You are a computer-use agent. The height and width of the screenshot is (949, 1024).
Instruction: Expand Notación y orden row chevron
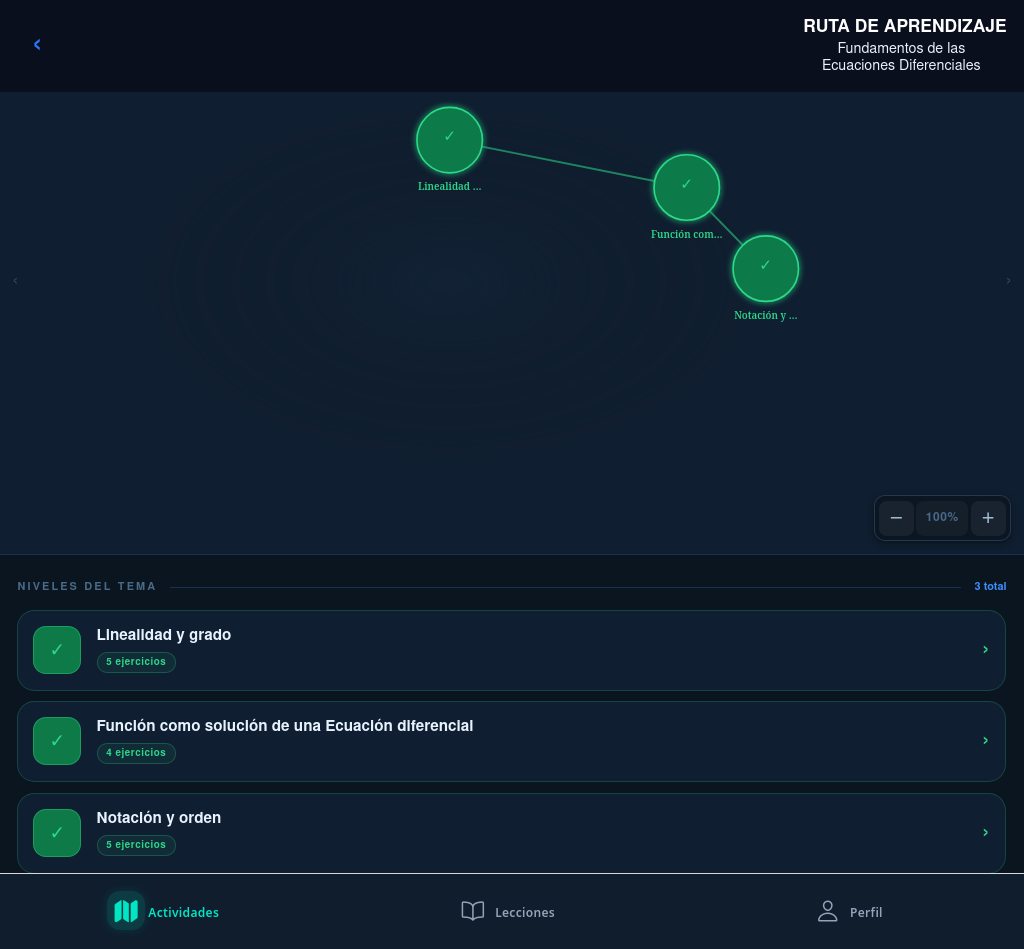tap(985, 833)
